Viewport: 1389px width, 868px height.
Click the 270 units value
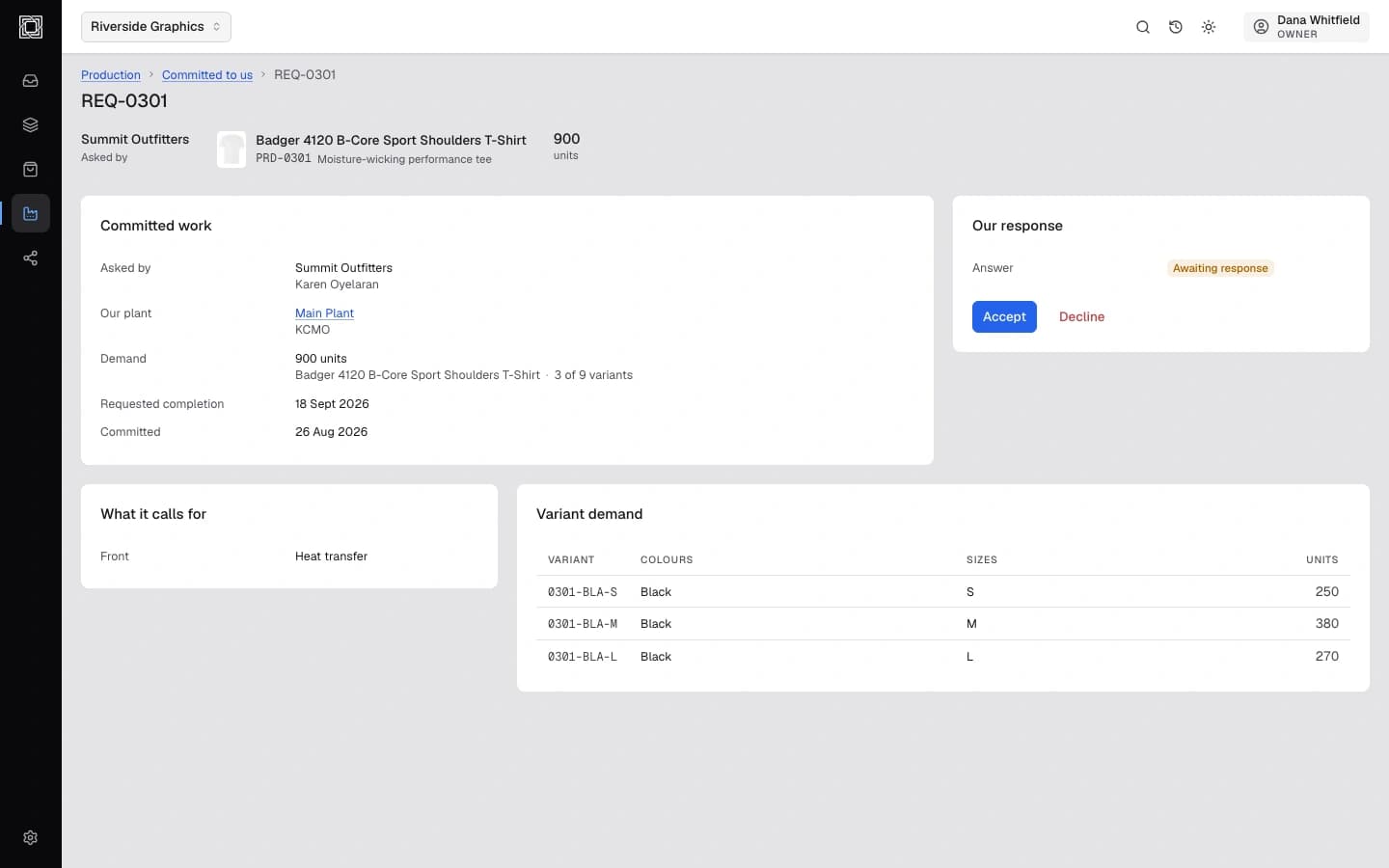pos(1327,657)
